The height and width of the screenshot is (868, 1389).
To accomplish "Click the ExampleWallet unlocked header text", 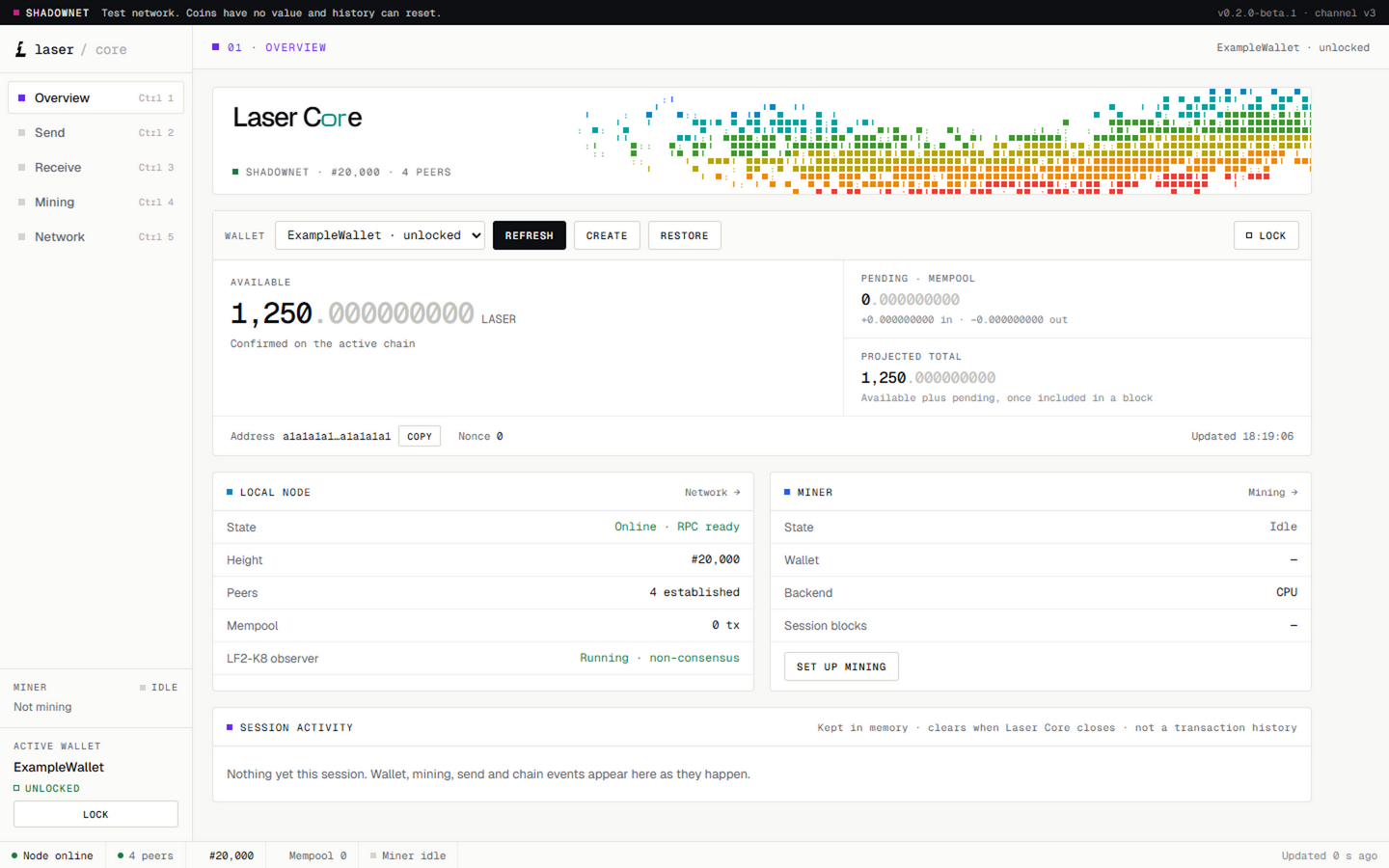I will coord(1293,47).
